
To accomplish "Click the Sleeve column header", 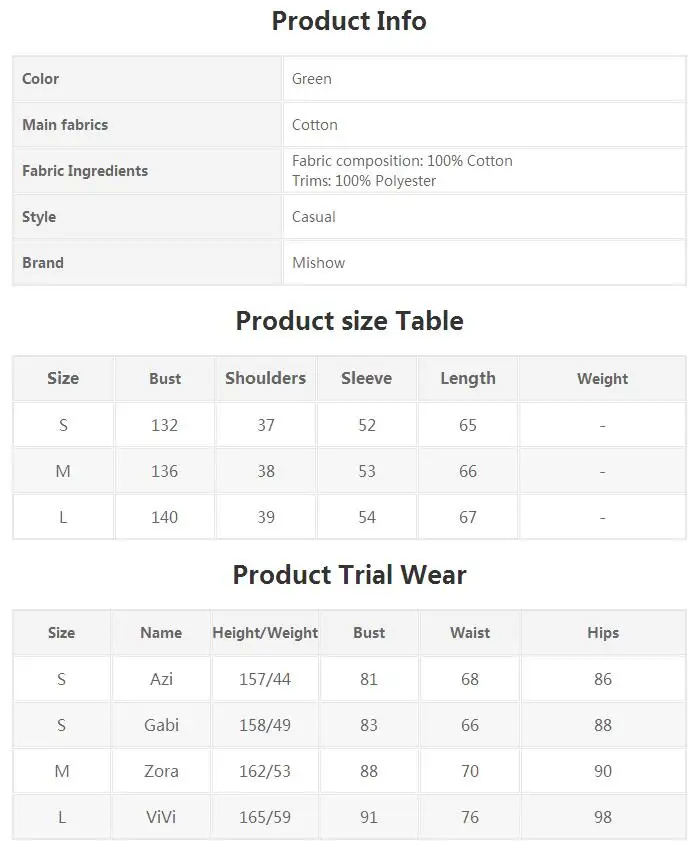I will click(x=366, y=378).
